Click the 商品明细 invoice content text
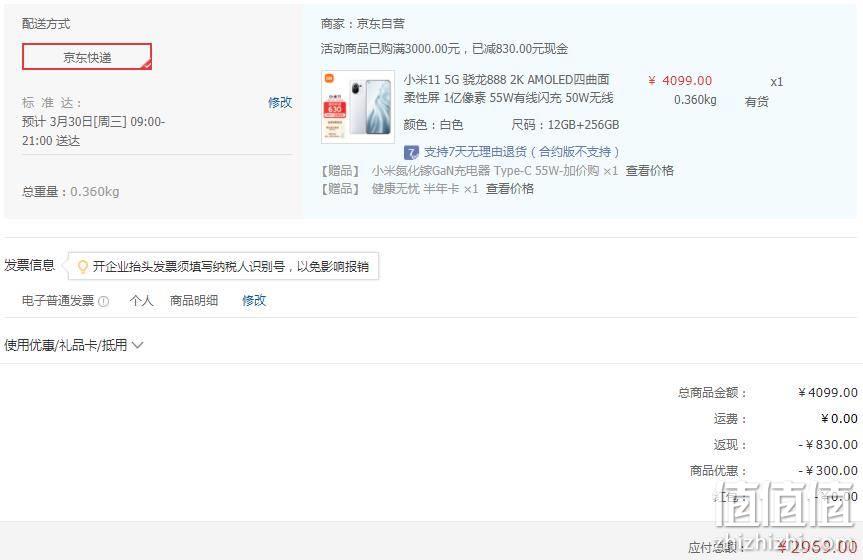863x560 pixels. point(194,300)
